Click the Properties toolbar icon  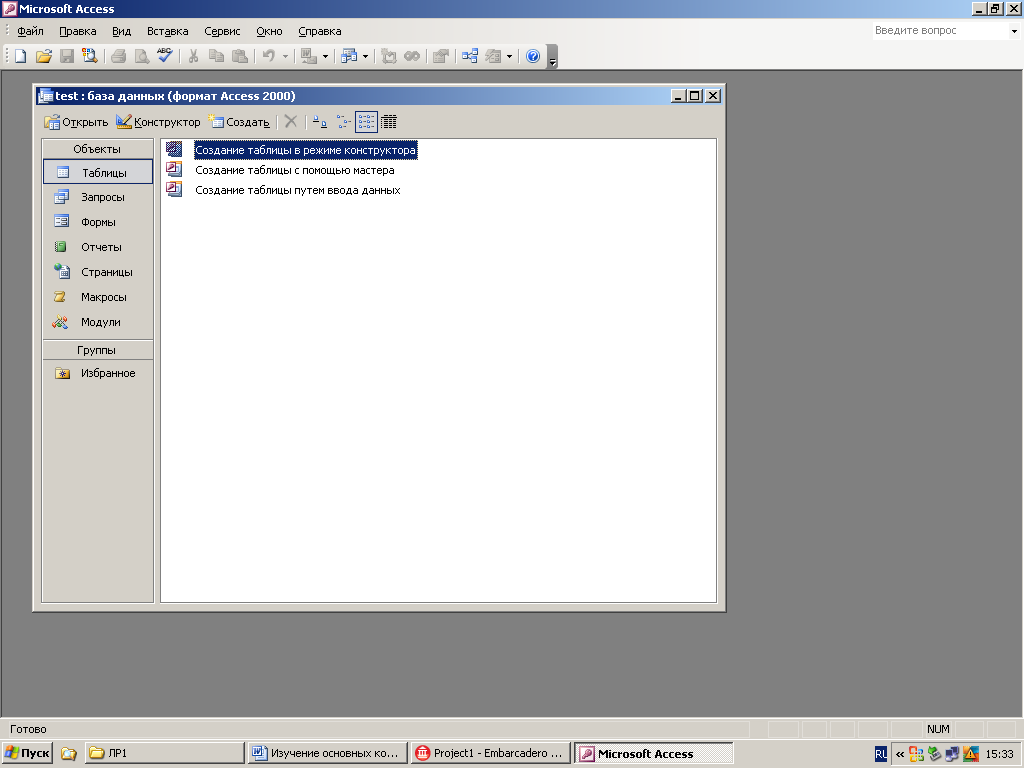[441, 56]
